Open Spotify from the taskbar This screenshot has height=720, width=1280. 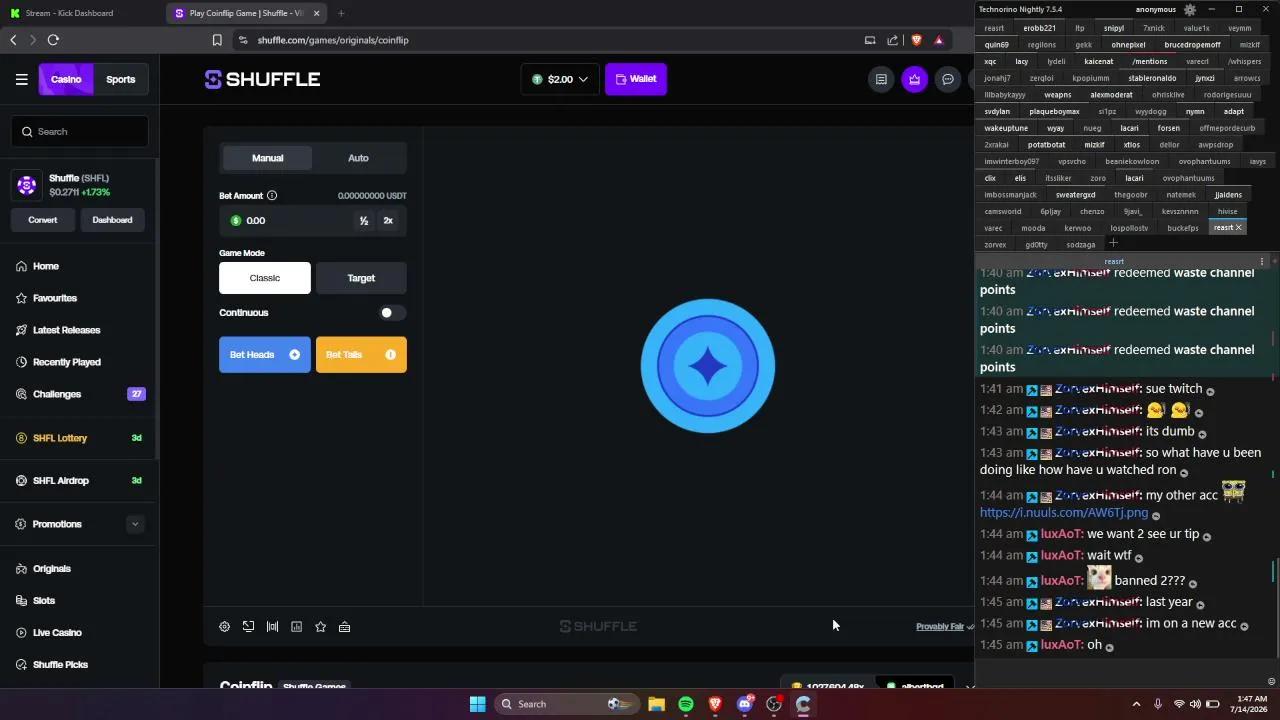(x=686, y=704)
